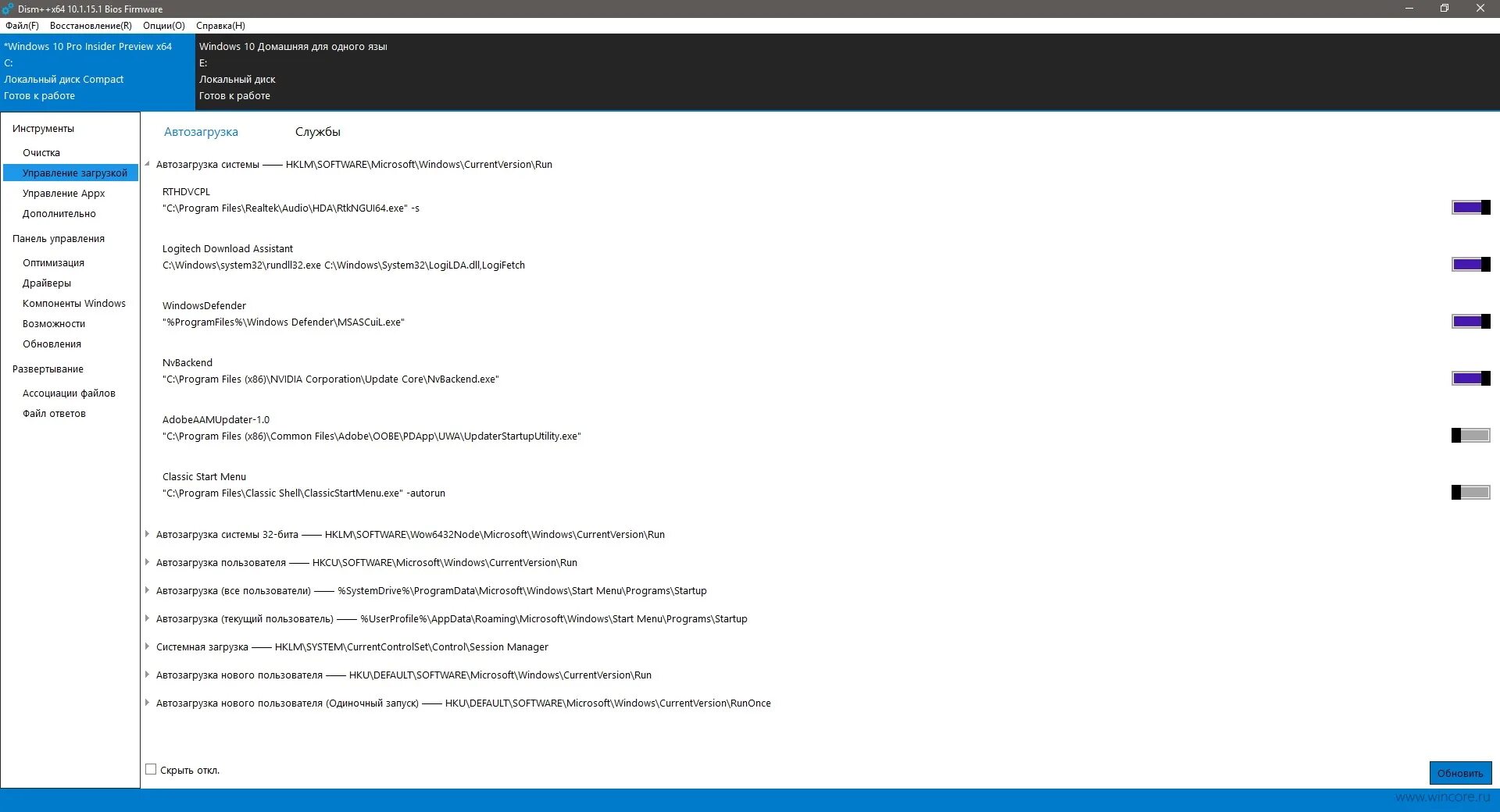This screenshot has height=812, width=1500.
Task: Open Дополнительно in sidebar
Action: 59,214
